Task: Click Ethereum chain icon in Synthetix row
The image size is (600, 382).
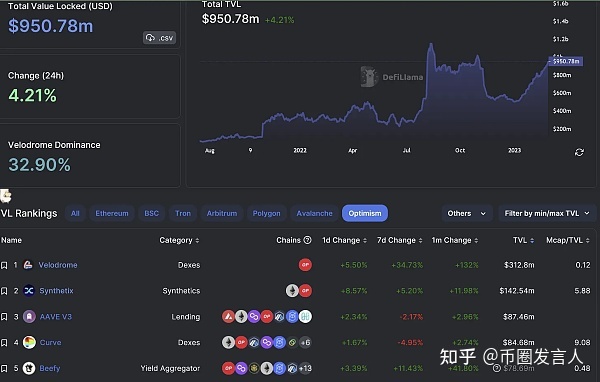Action: pyautogui.click(x=292, y=291)
